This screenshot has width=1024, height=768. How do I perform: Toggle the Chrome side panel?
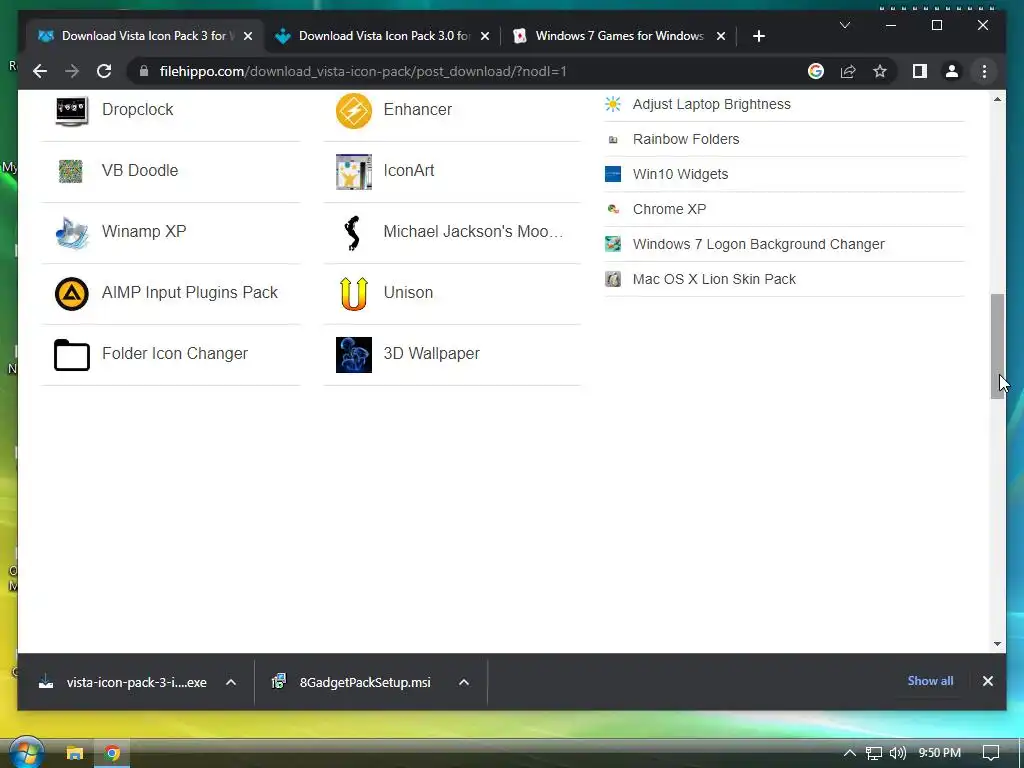tap(920, 71)
